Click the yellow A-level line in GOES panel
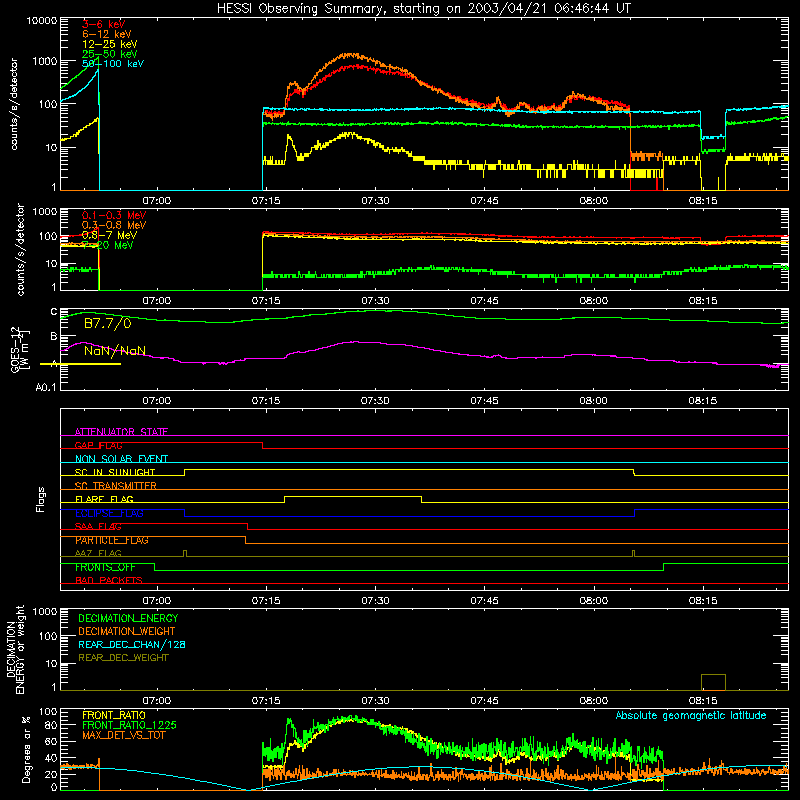The width and height of the screenshot is (800, 800). (81, 364)
